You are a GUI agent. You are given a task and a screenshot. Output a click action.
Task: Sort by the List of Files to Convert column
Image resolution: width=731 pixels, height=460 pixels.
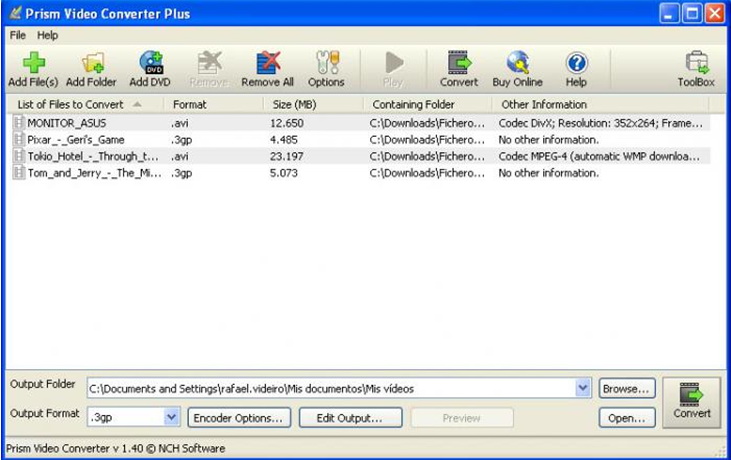coord(85,104)
